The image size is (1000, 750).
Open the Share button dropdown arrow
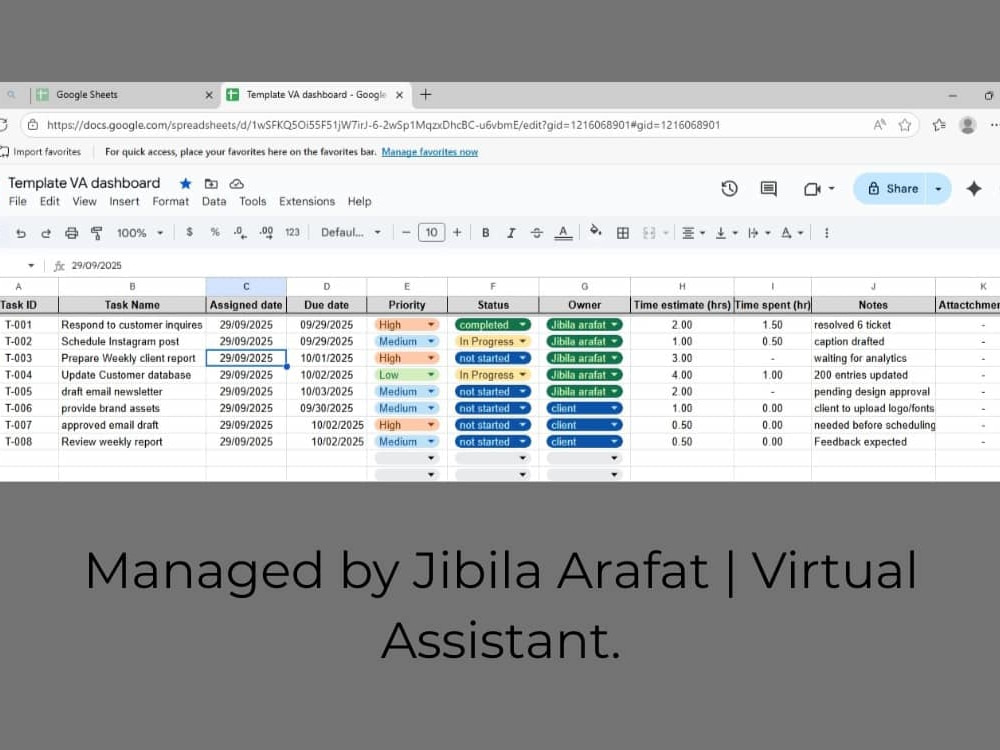(x=938, y=189)
